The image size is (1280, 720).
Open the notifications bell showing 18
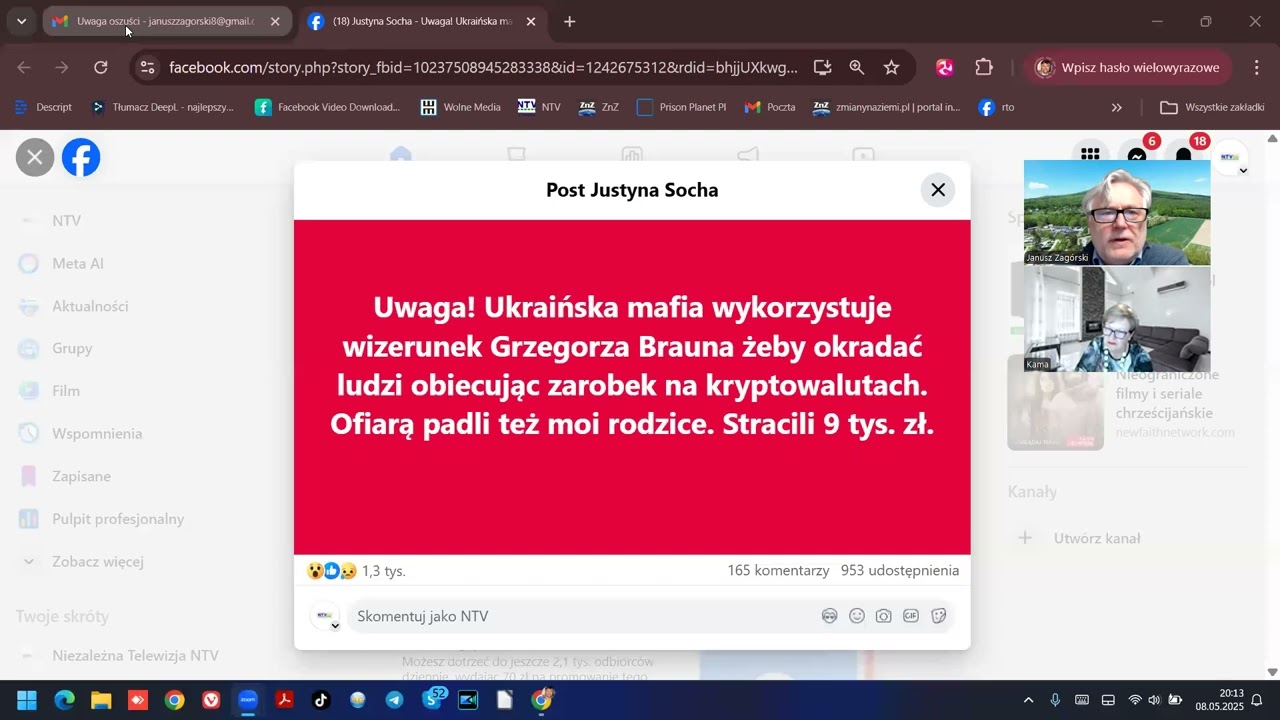click(x=1184, y=155)
